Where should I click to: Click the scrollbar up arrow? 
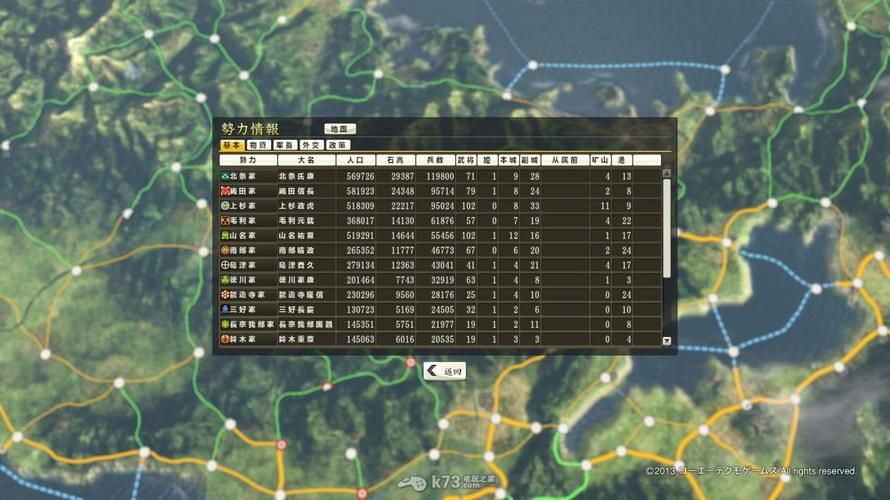[x=667, y=175]
